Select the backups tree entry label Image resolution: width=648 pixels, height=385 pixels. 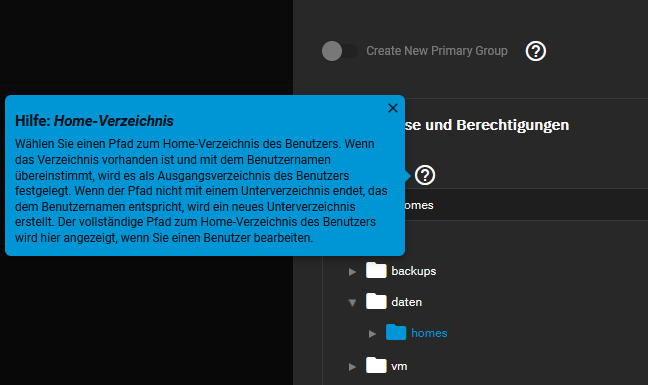tap(414, 271)
